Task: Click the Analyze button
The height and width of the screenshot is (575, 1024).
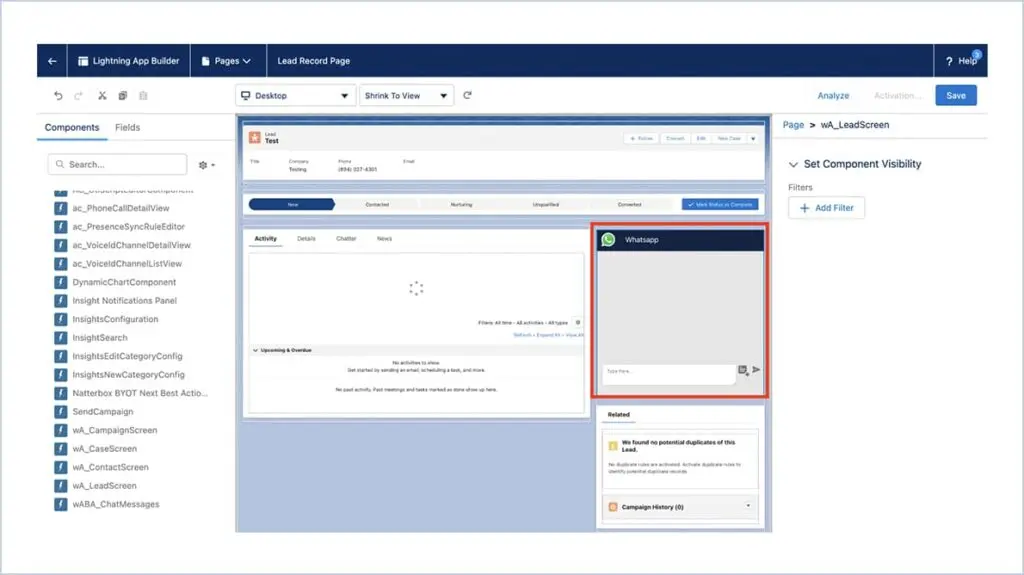Action: [x=833, y=95]
